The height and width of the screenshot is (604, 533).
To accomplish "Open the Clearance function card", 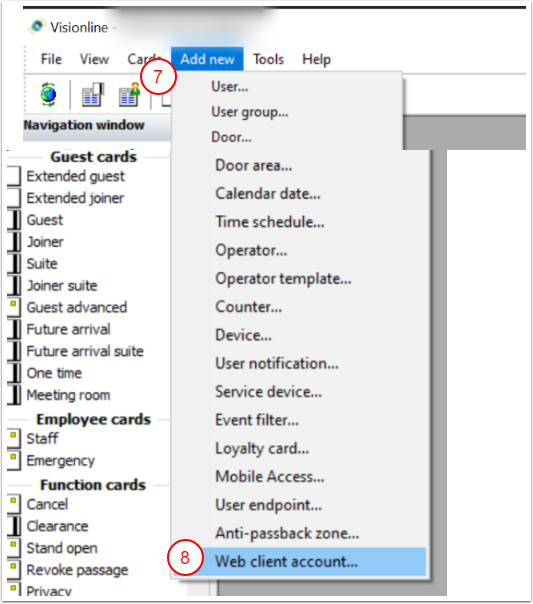I will tap(57, 526).
